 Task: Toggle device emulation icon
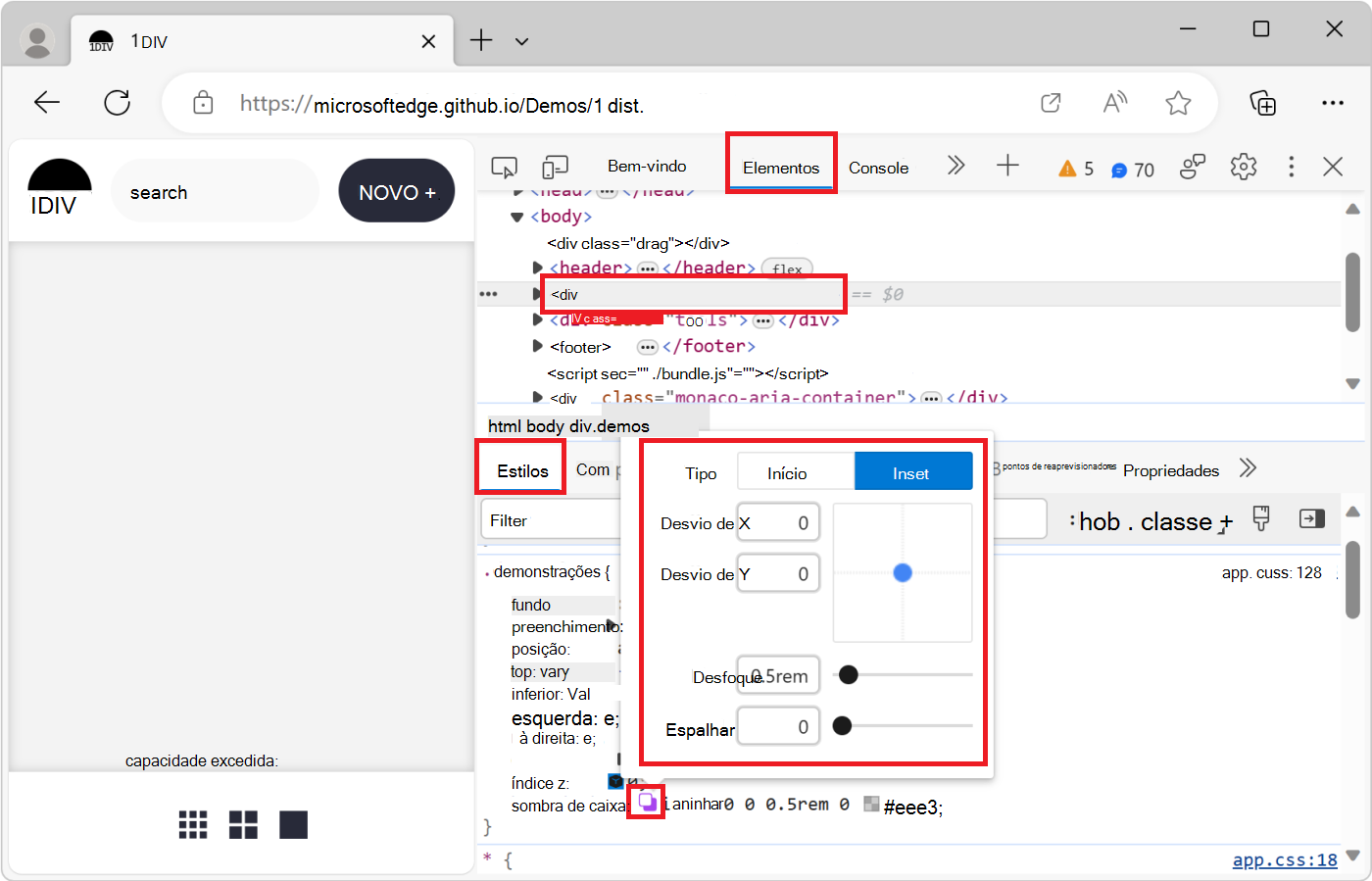tap(556, 168)
